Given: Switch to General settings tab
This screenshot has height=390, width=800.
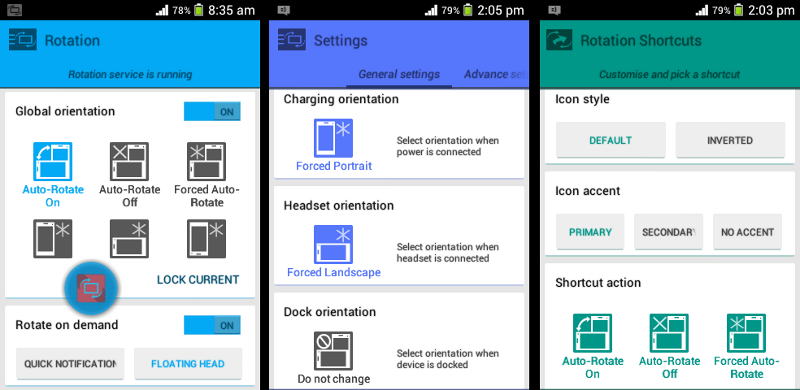Looking at the screenshot, I should click(399, 74).
